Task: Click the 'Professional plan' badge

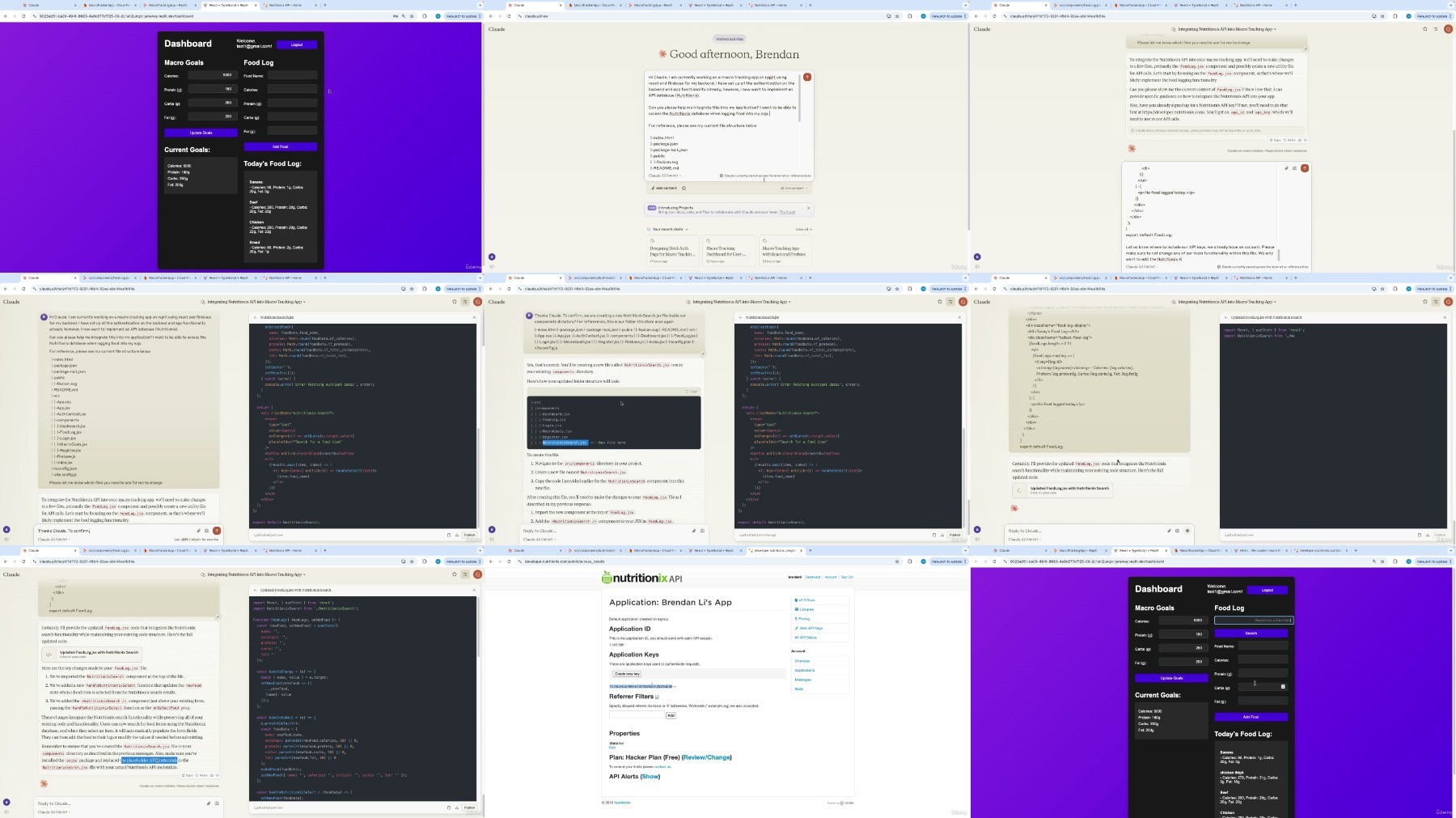Action: [729, 39]
